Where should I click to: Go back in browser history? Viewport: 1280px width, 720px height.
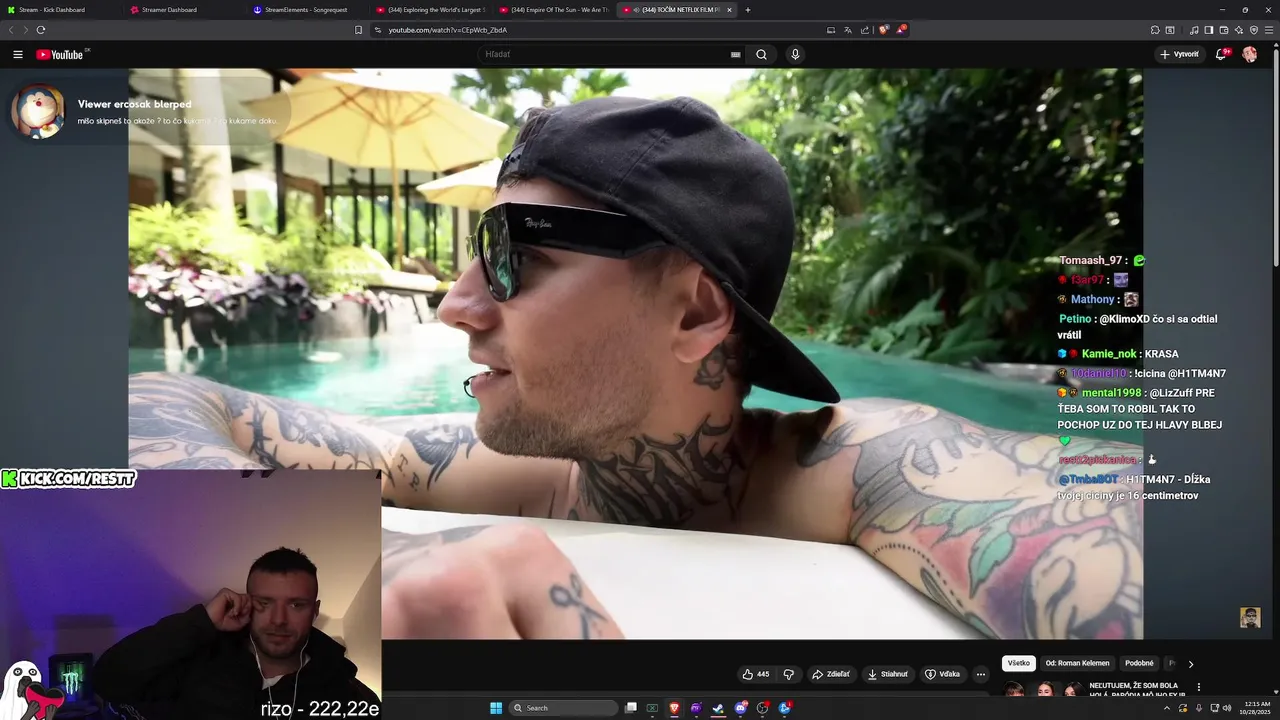tap(12, 30)
